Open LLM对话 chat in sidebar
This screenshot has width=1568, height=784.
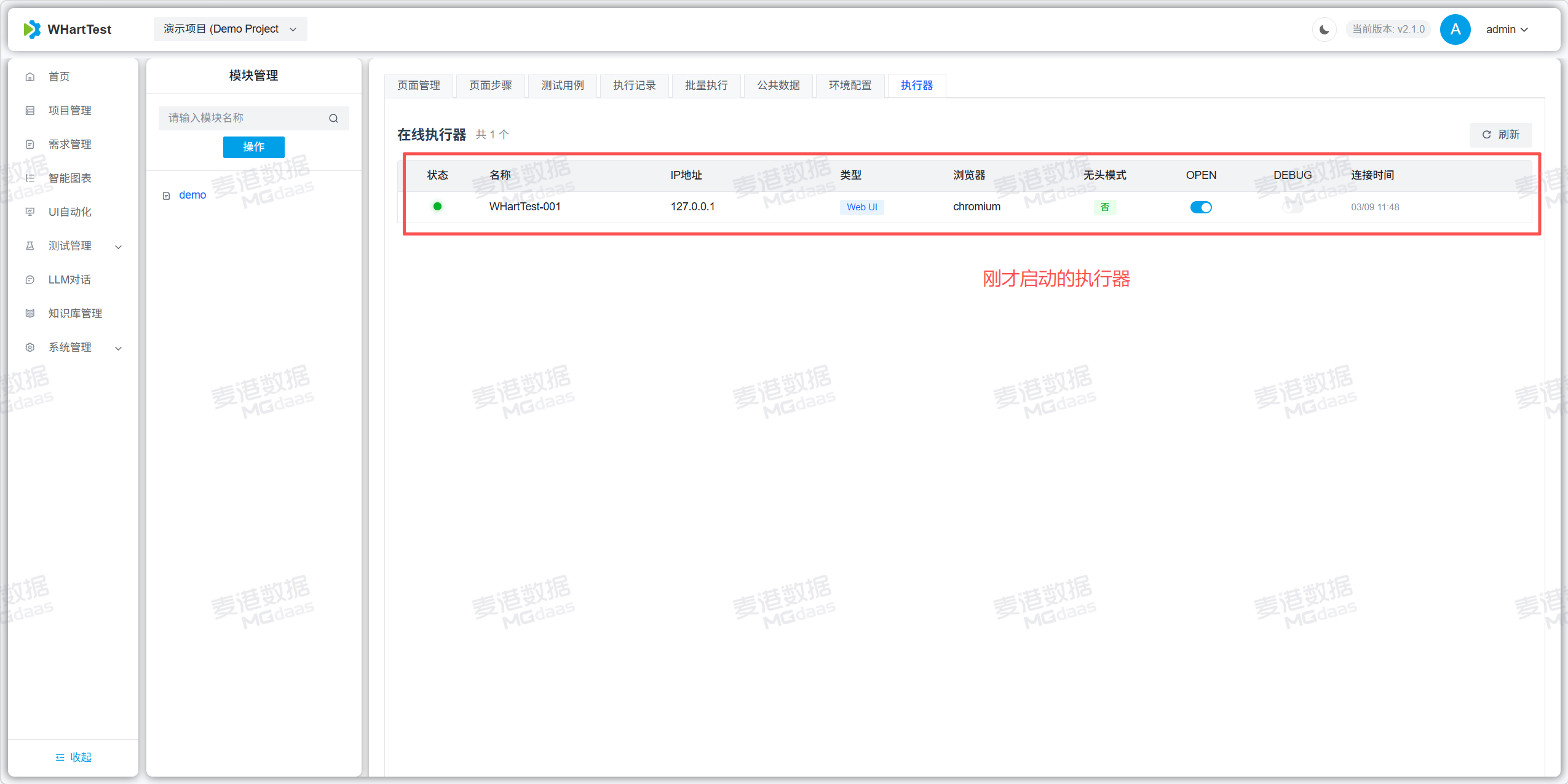click(x=69, y=280)
